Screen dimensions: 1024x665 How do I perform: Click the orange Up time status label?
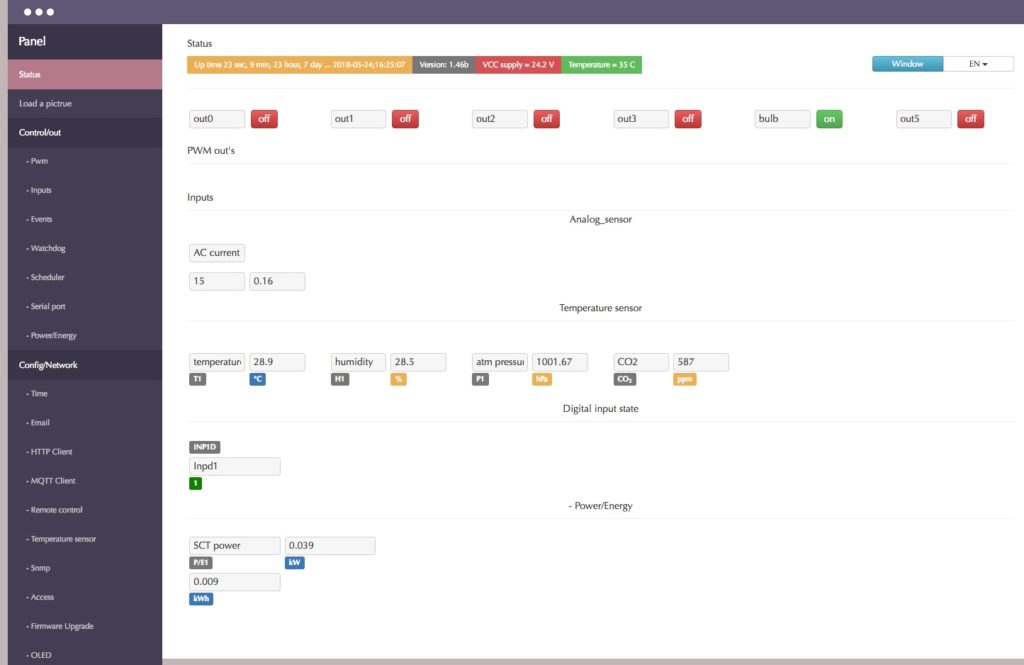tap(300, 65)
